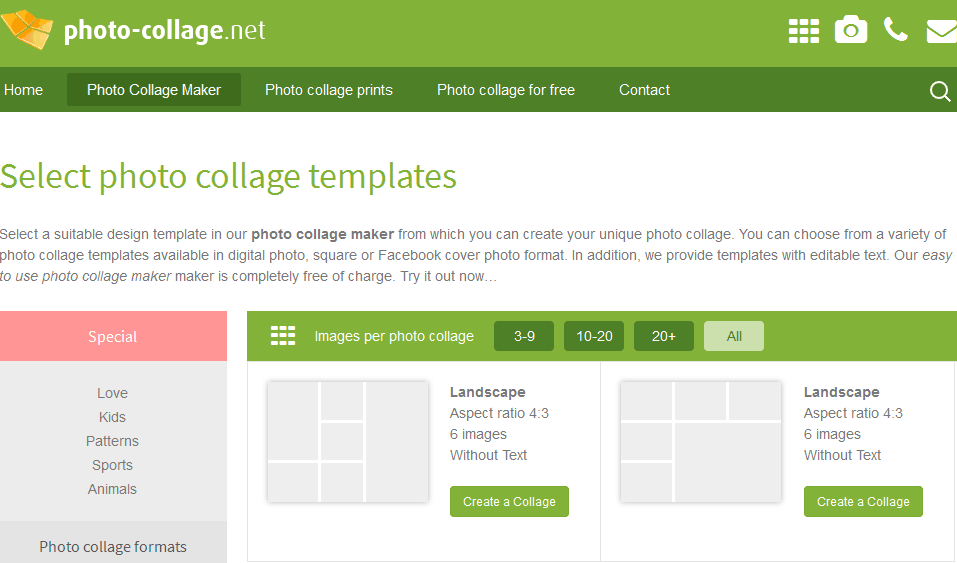Screen dimensions: 957x563
Task: Select the first landscape template thumbnail
Action: coord(347,442)
